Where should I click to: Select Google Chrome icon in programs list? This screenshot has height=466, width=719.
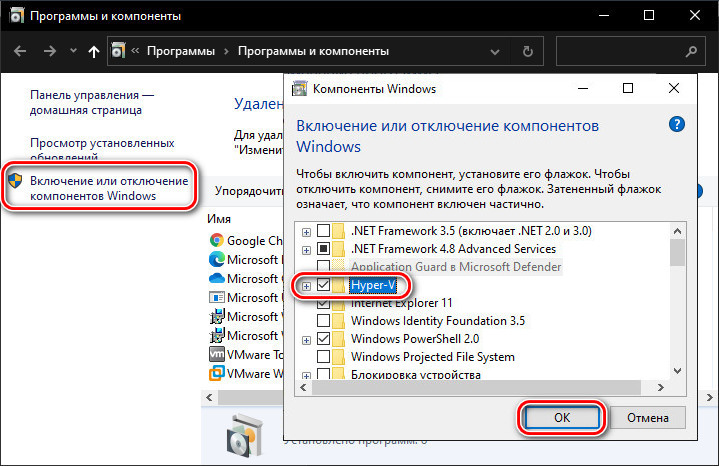pos(216,240)
